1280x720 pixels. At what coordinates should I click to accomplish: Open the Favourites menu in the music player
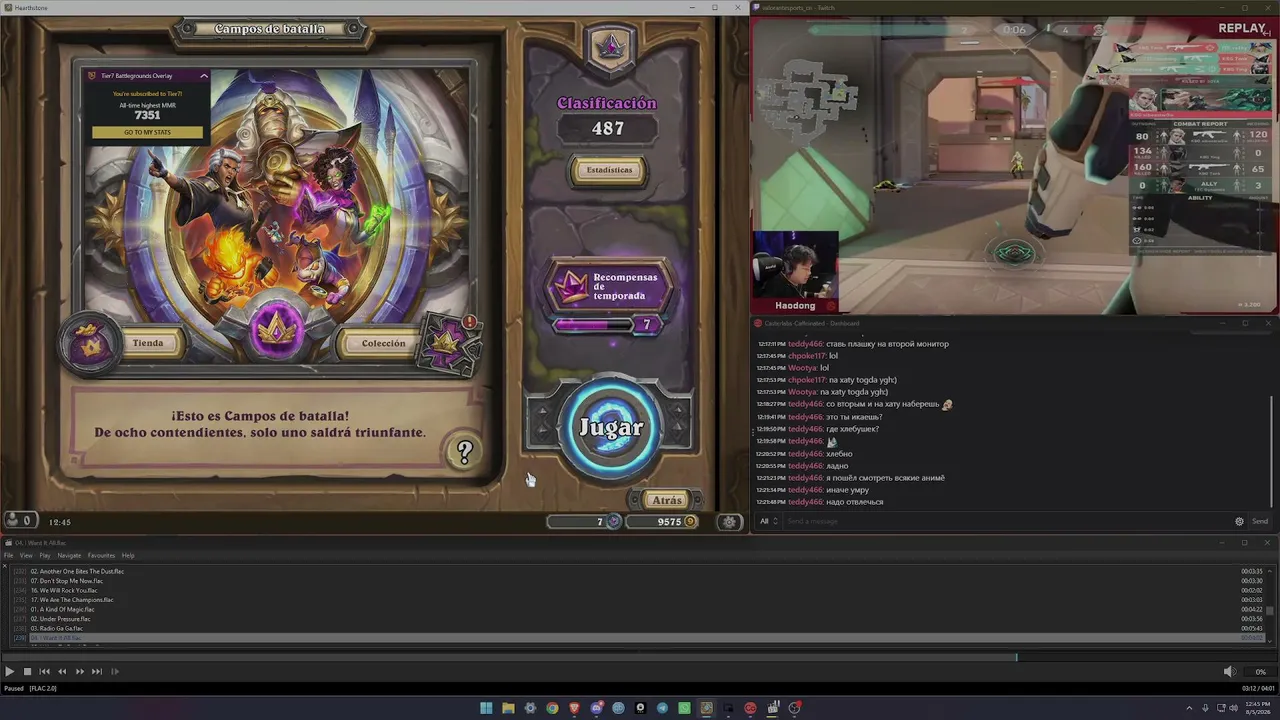click(101, 555)
